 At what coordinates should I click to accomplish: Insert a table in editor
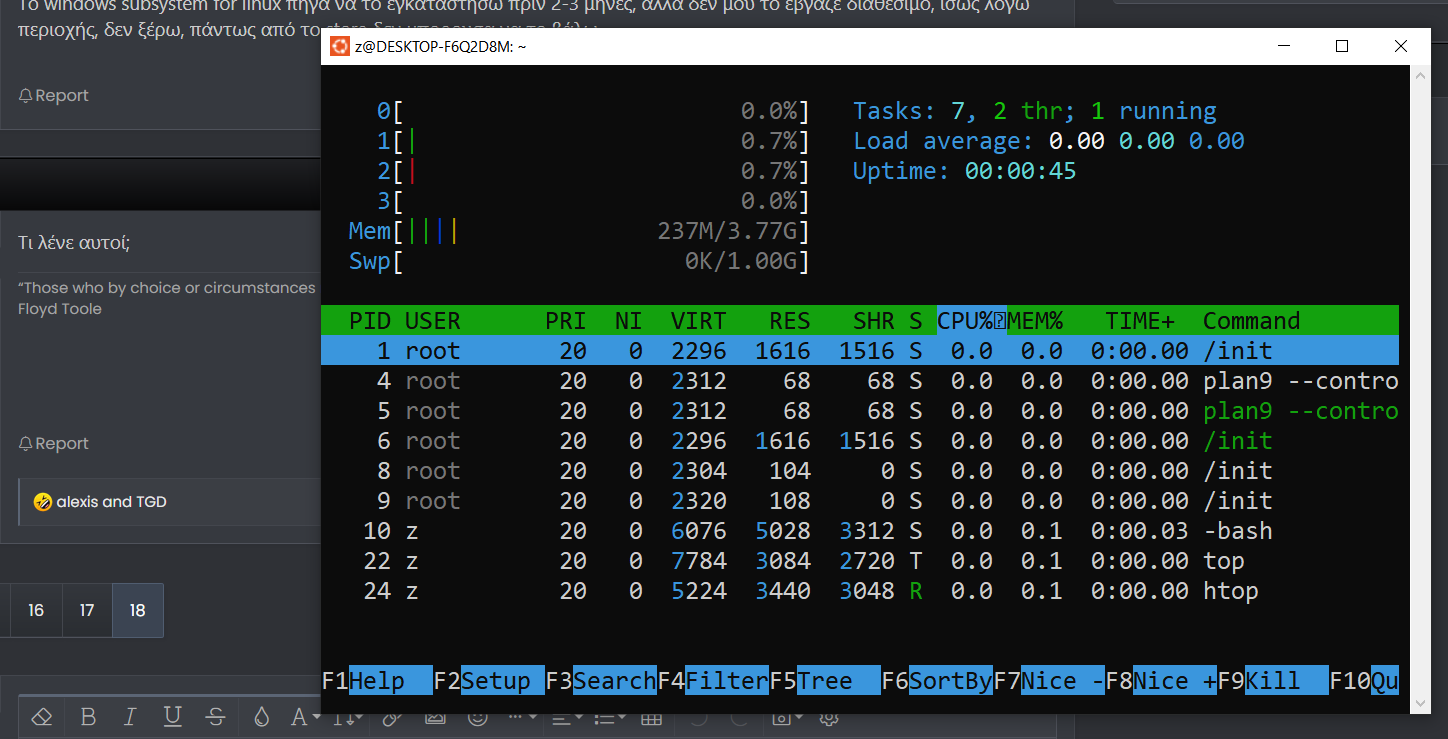(651, 717)
